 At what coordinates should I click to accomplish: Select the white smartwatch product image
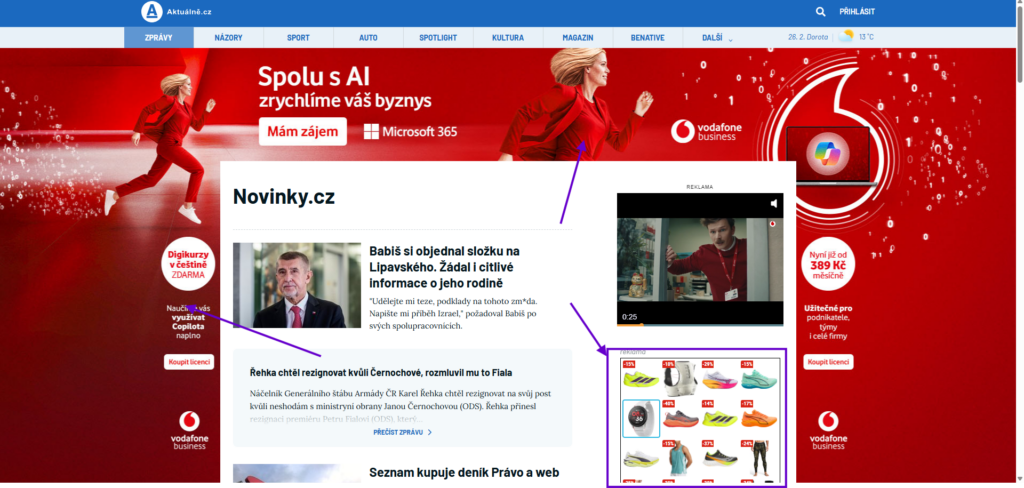click(641, 418)
